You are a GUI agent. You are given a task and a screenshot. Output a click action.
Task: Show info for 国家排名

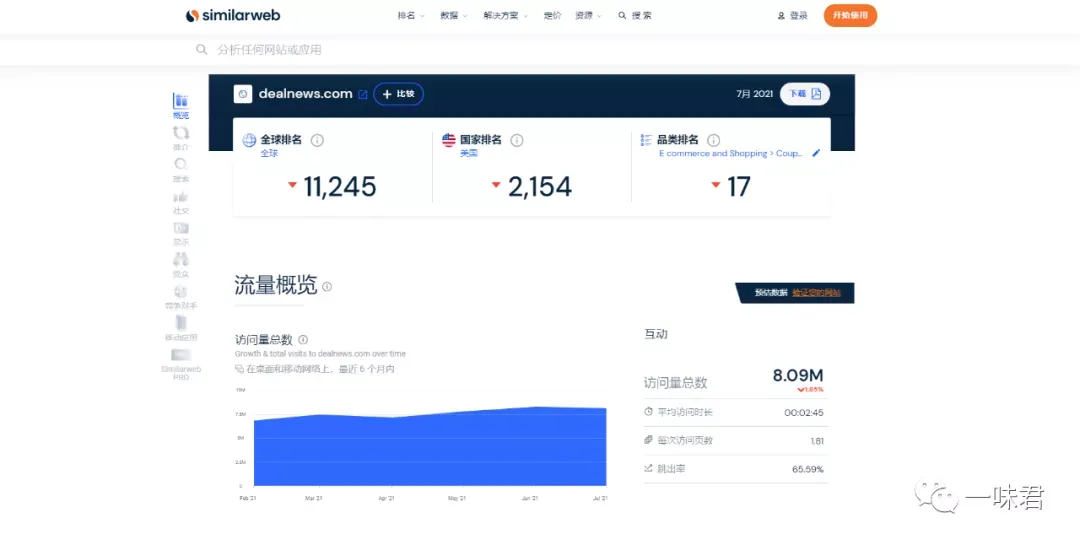[x=517, y=140]
